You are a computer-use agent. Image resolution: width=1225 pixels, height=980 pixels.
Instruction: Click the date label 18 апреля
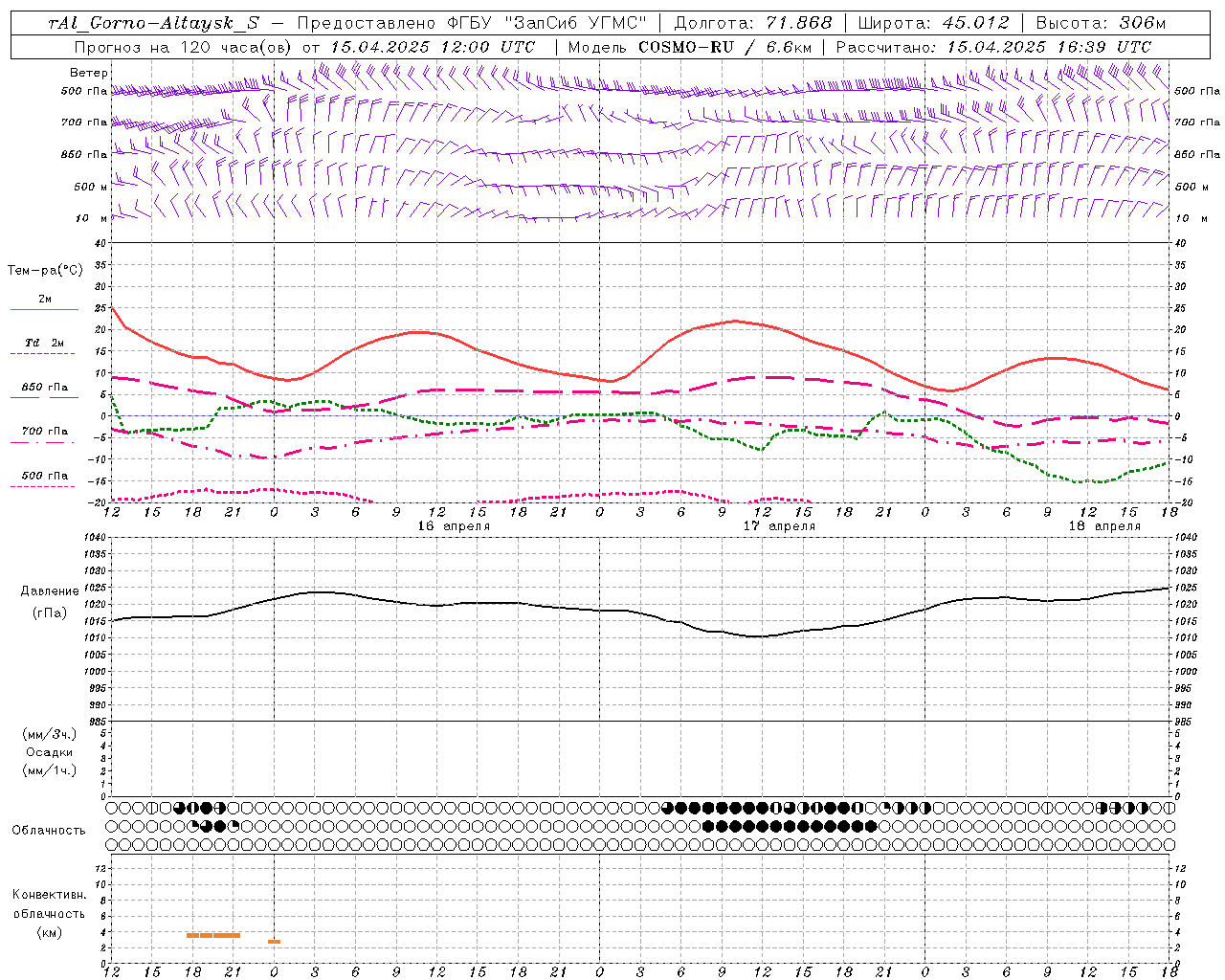click(1104, 526)
